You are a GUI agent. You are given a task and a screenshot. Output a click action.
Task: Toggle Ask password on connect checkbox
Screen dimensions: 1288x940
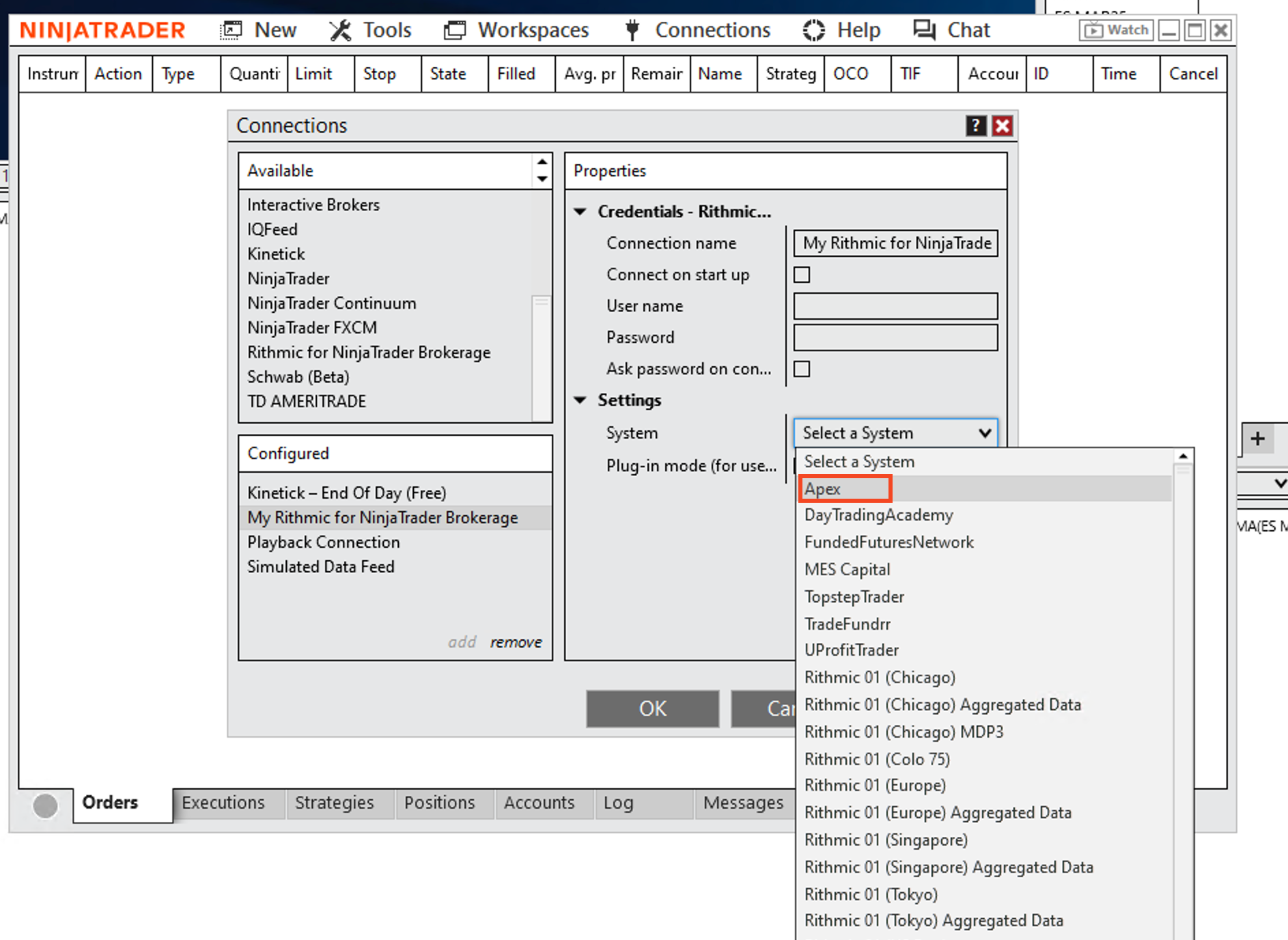[802, 369]
